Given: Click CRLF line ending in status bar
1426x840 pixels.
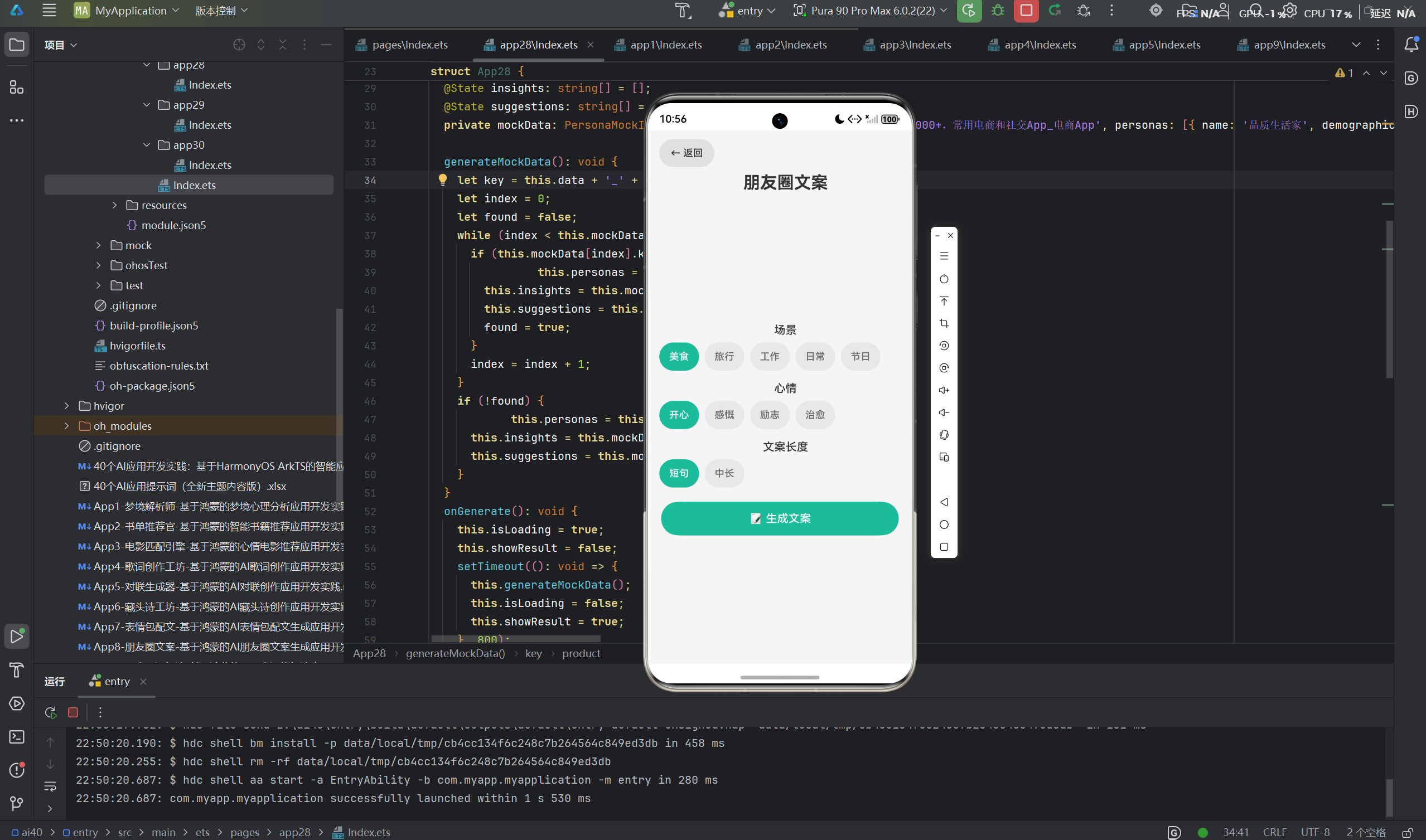Looking at the screenshot, I should pyautogui.click(x=1274, y=832).
